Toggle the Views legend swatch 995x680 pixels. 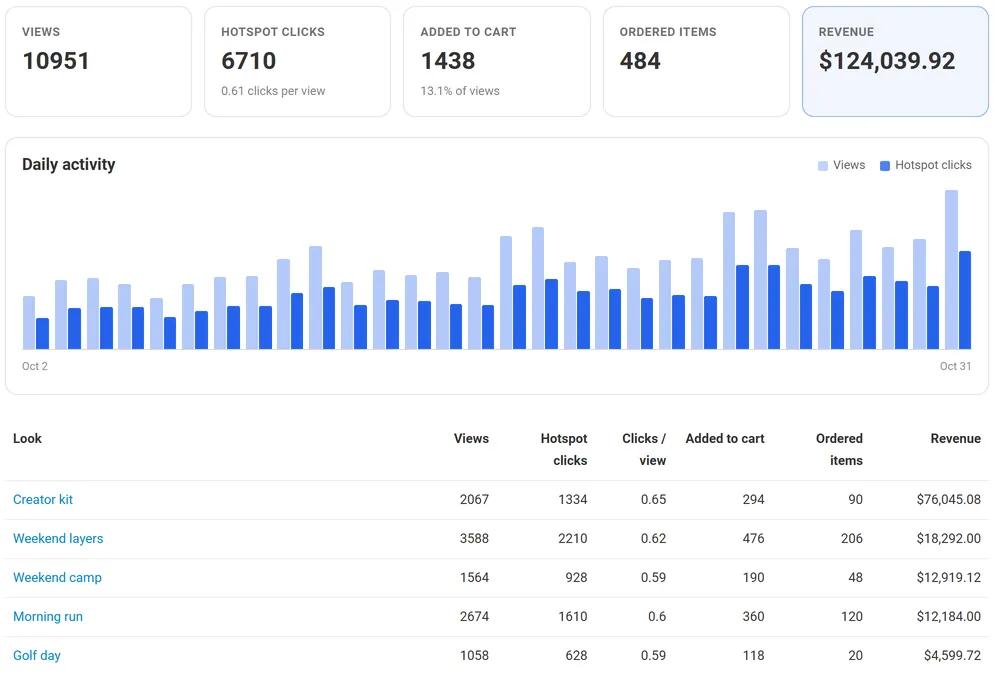pyautogui.click(x=823, y=166)
